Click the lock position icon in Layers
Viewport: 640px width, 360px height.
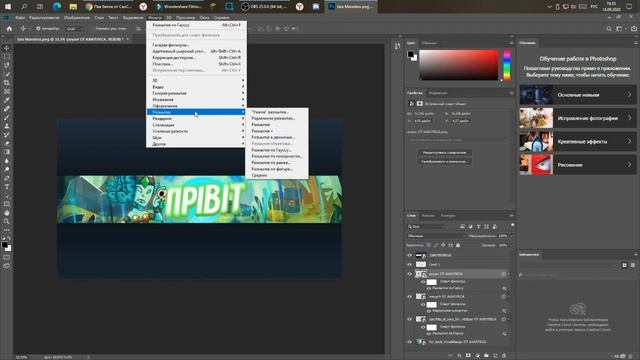point(443,245)
